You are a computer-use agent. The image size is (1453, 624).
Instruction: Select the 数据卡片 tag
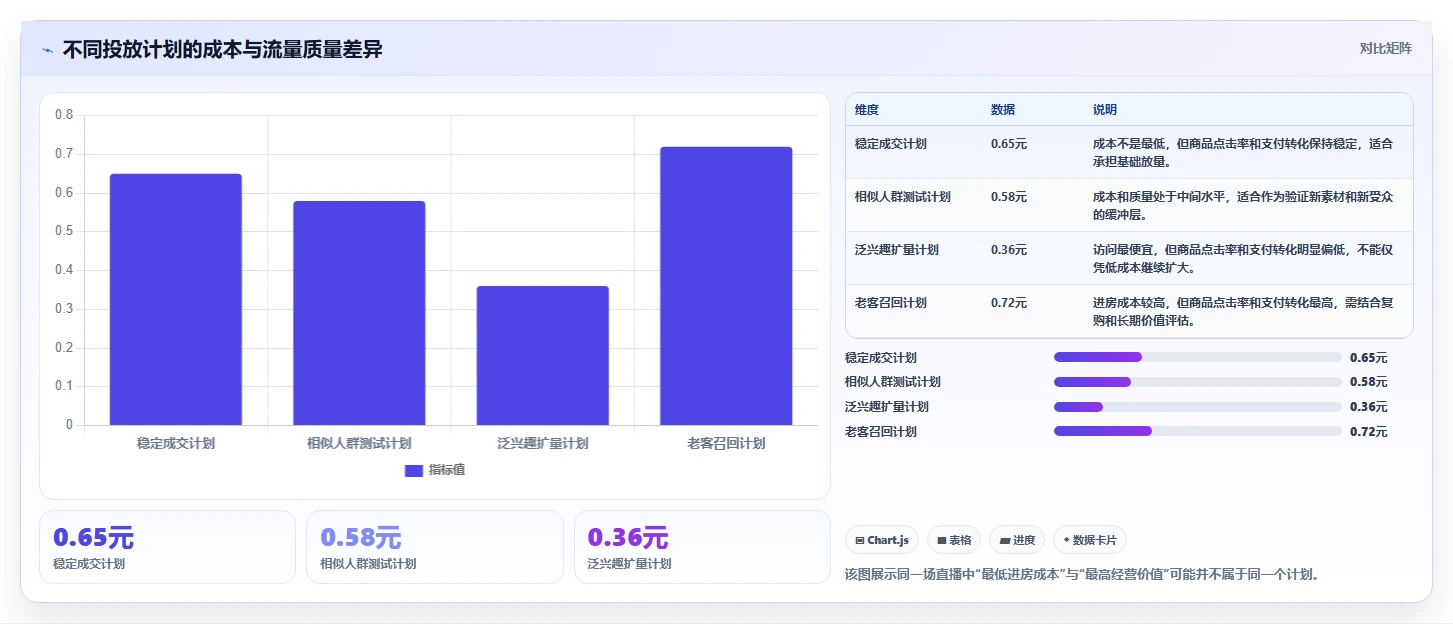[x=1089, y=540]
